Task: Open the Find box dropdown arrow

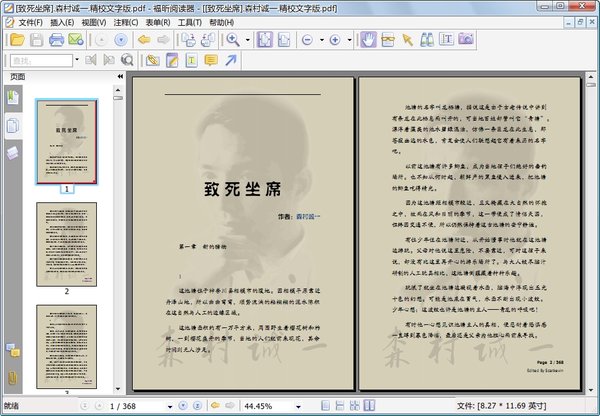Action: pyautogui.click(x=77, y=60)
